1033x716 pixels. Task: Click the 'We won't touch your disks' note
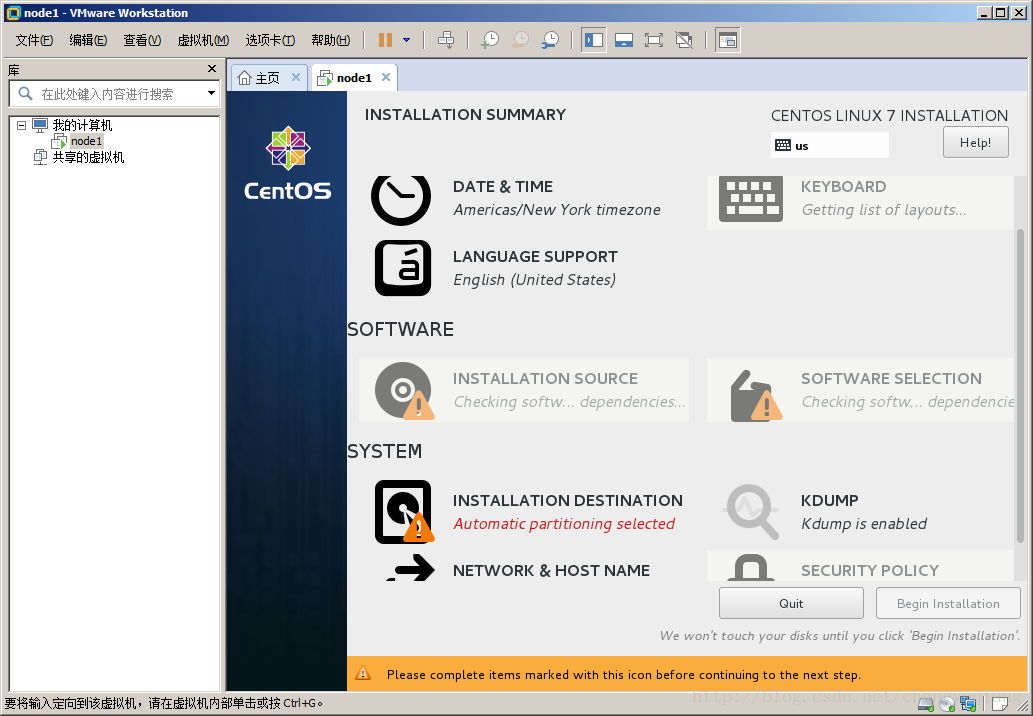click(x=840, y=636)
